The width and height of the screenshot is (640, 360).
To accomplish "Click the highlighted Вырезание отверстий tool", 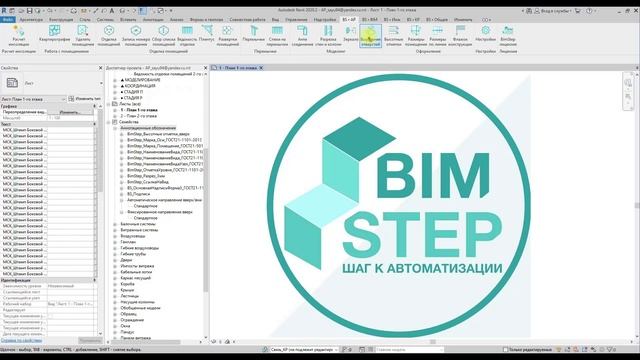I will 370,36.
